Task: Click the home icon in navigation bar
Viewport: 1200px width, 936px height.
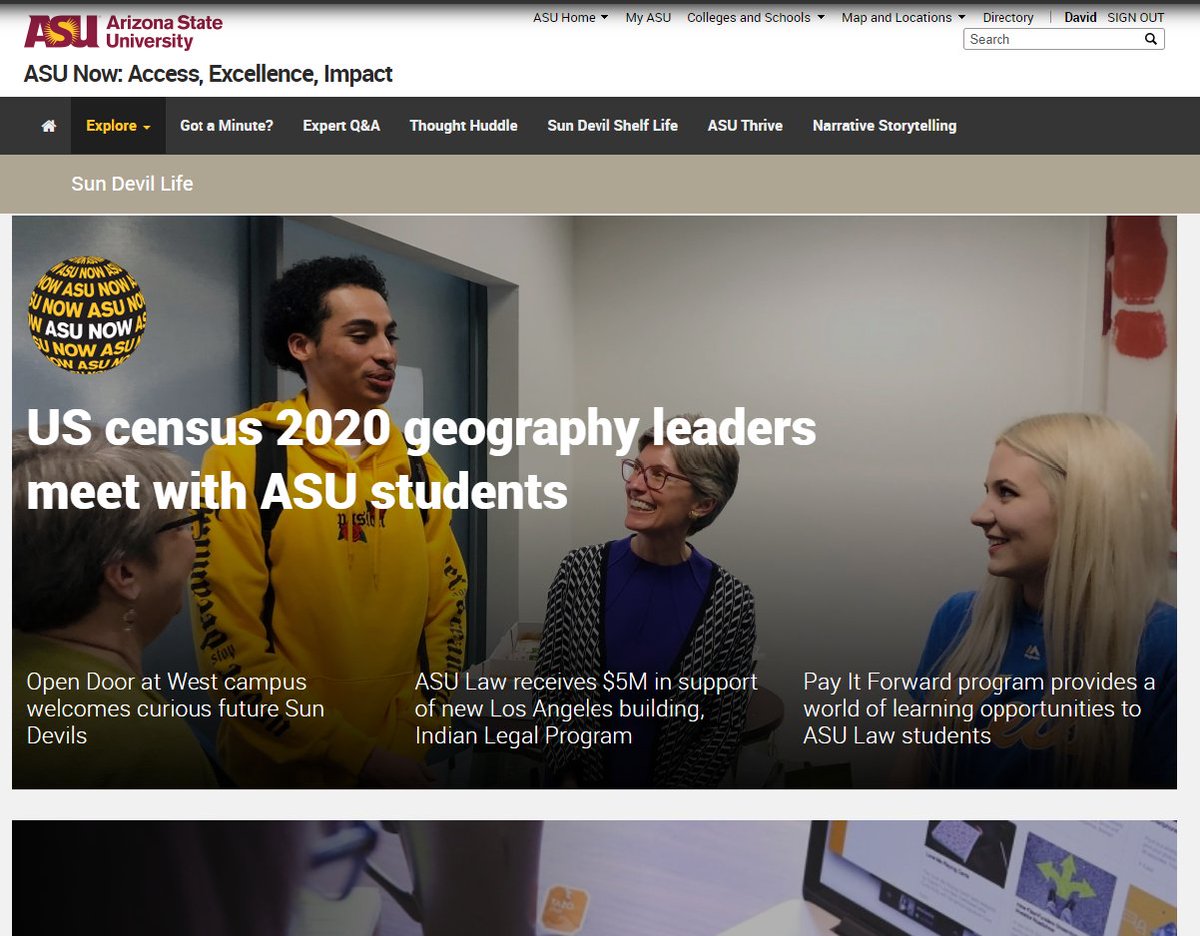Action: (48, 126)
